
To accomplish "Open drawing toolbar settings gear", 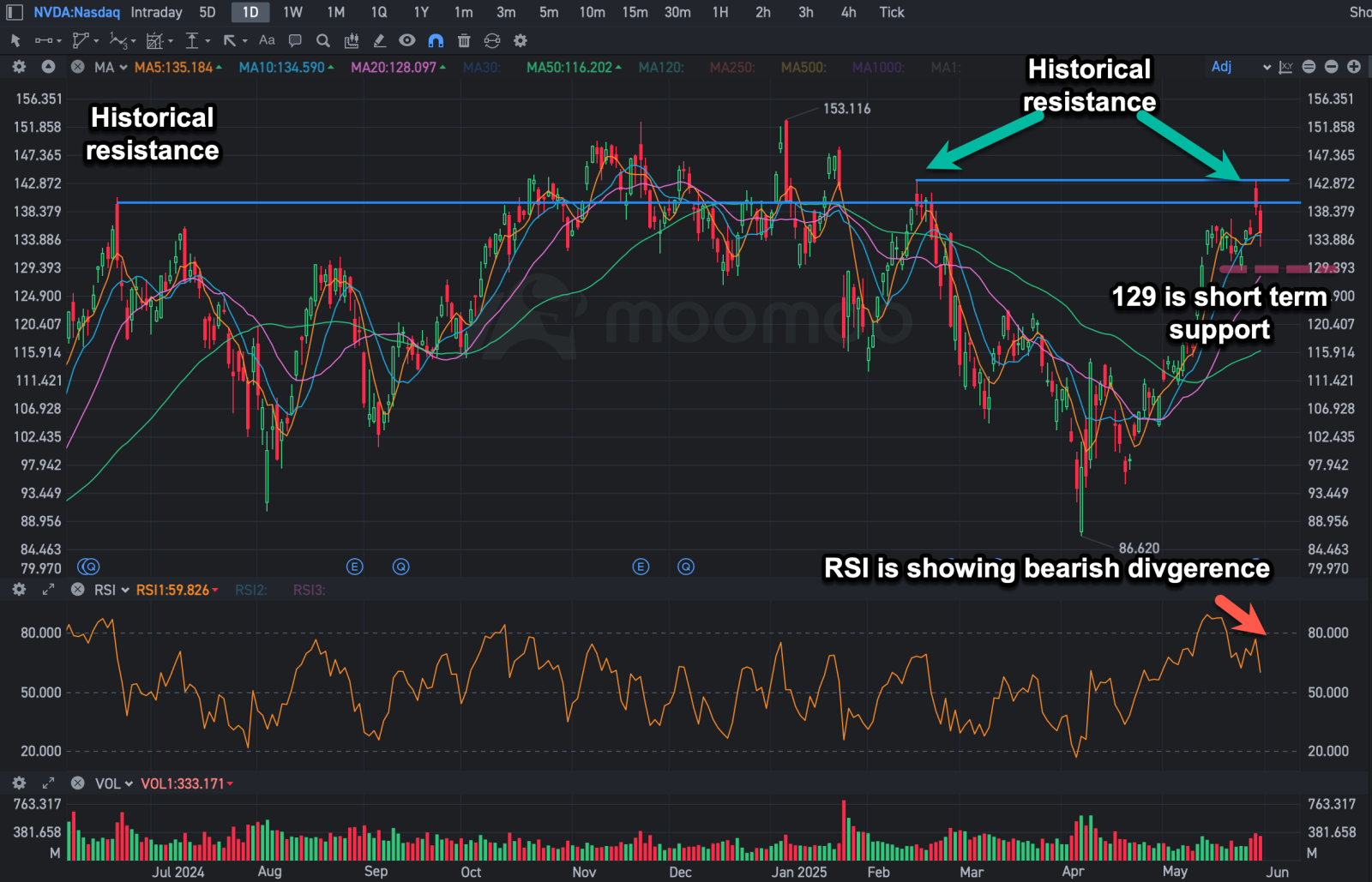I will (x=520, y=40).
